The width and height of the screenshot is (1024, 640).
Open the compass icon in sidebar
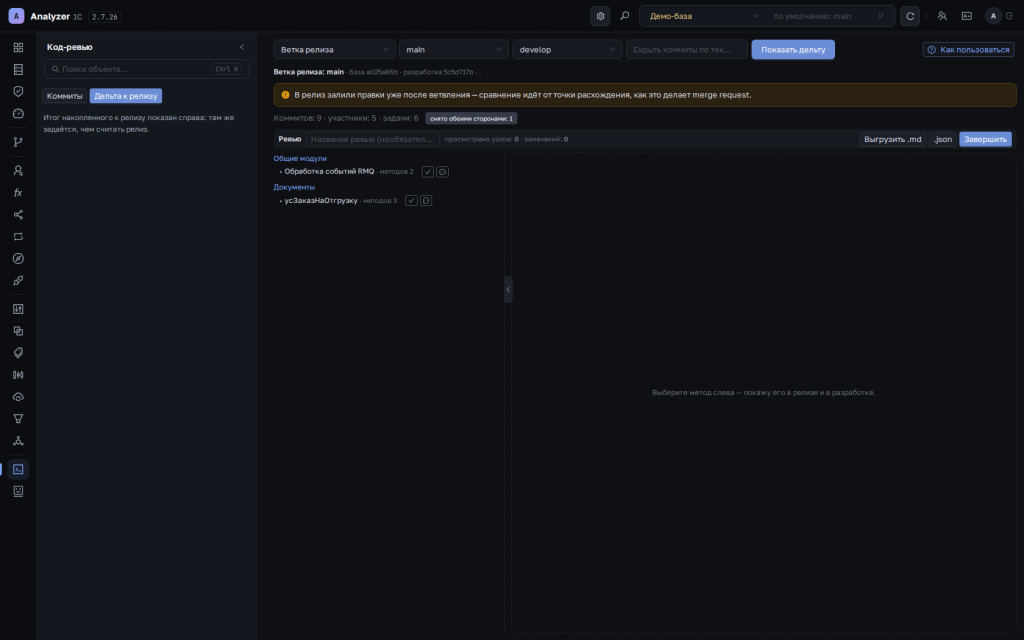click(x=18, y=259)
